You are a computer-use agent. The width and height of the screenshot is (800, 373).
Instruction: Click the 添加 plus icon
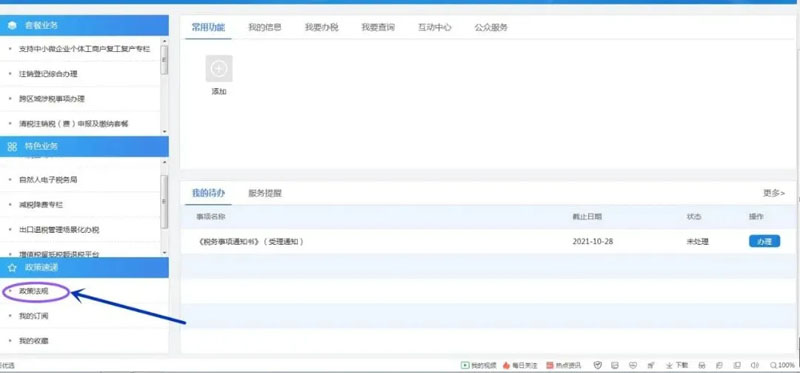(x=219, y=69)
